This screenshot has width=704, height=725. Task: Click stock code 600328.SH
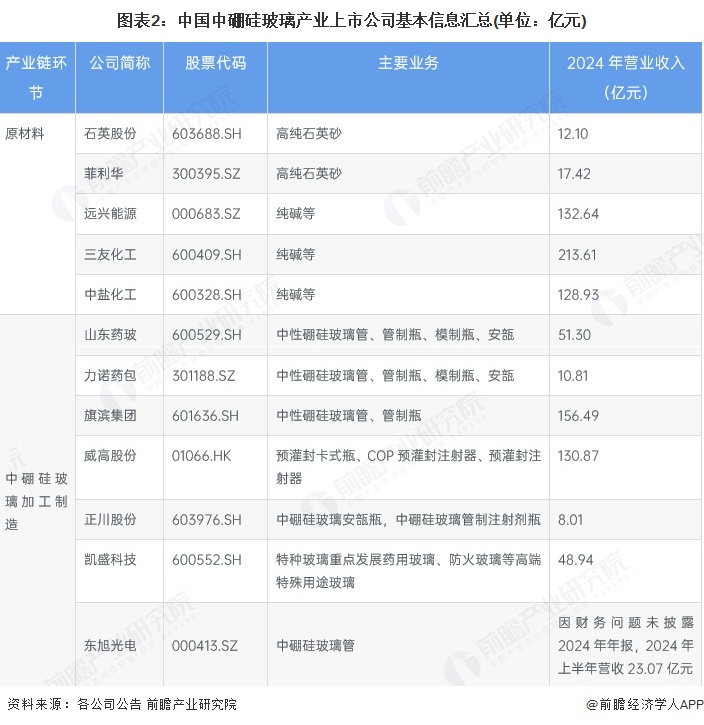[207, 295]
